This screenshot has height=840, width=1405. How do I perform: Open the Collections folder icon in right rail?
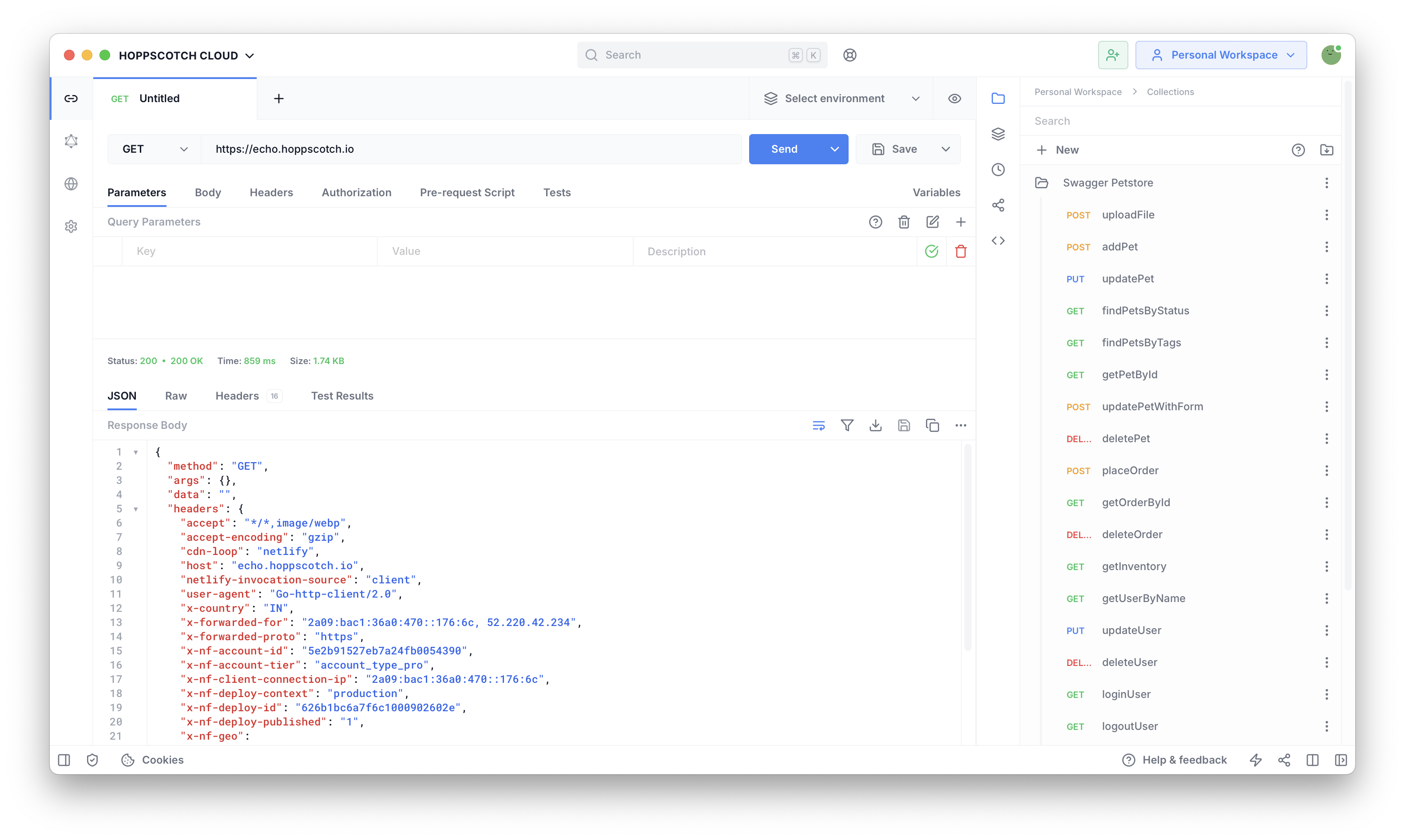(998, 99)
